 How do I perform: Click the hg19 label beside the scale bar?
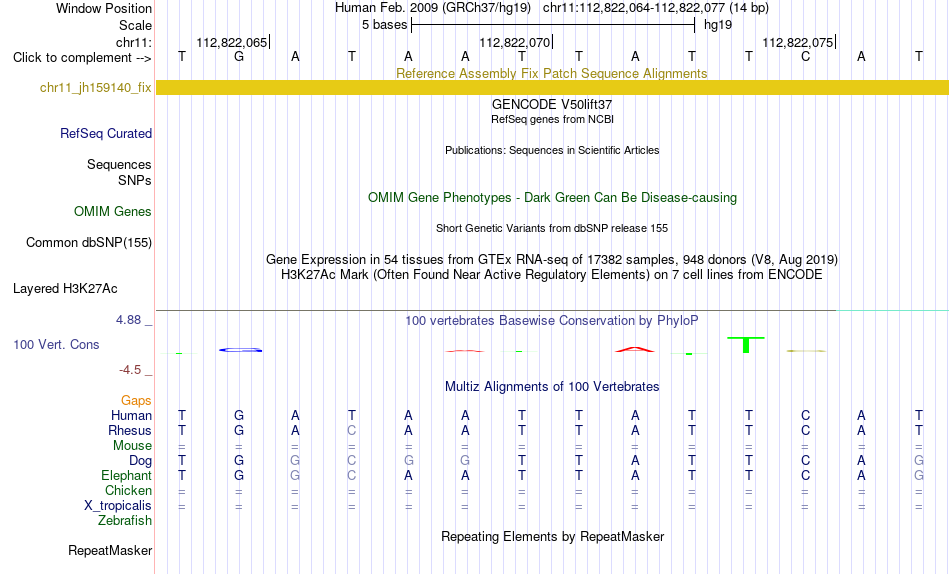718,25
